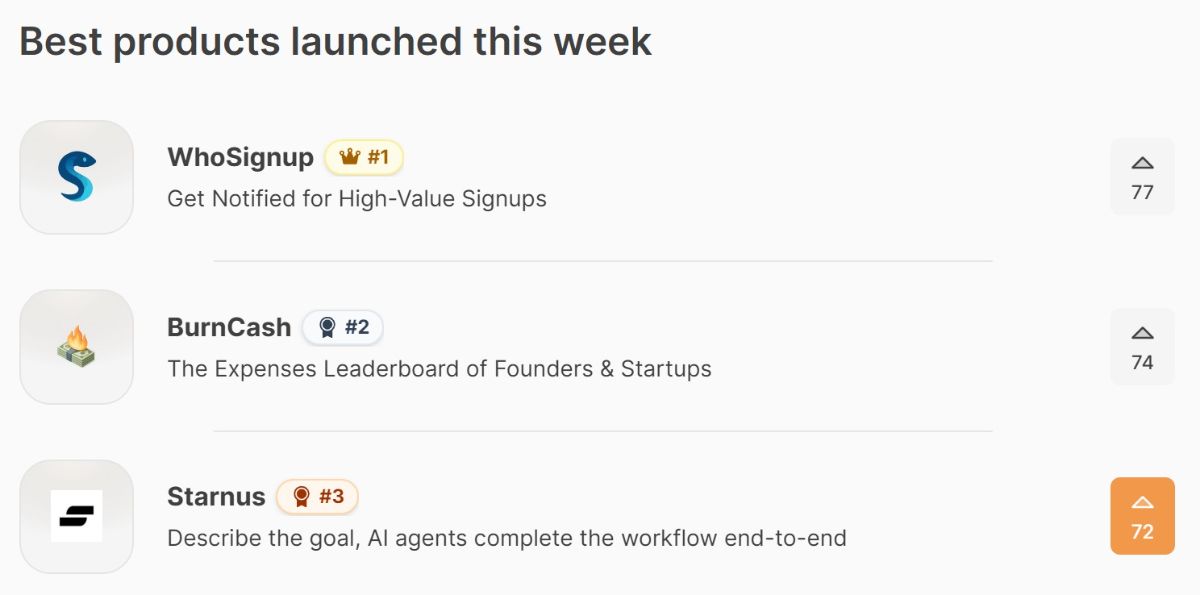Click 'Get Notified for High-Value Signups' tagline
This screenshot has width=1200, height=595.
pyautogui.click(x=357, y=198)
